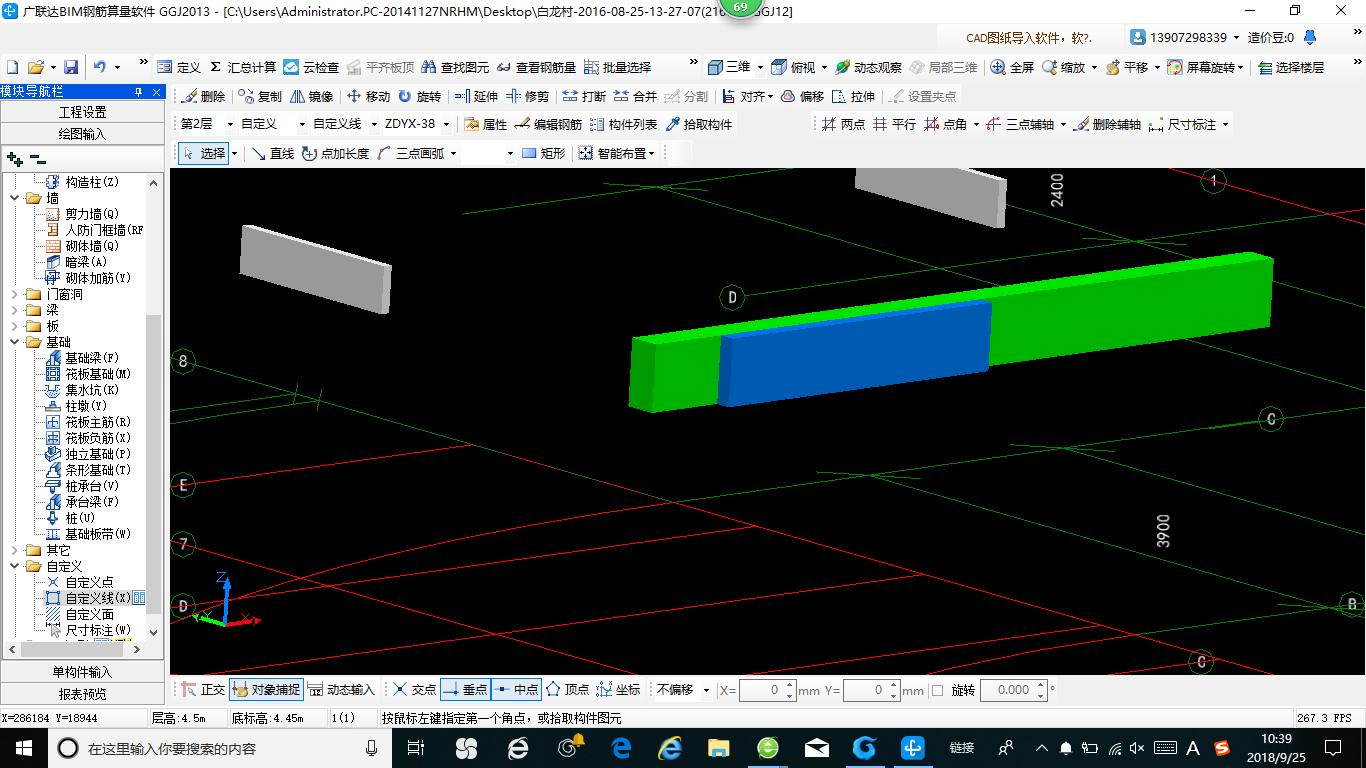Toggle 交点 intersection snap
Image resolution: width=1366 pixels, height=768 pixels.
tap(414, 690)
